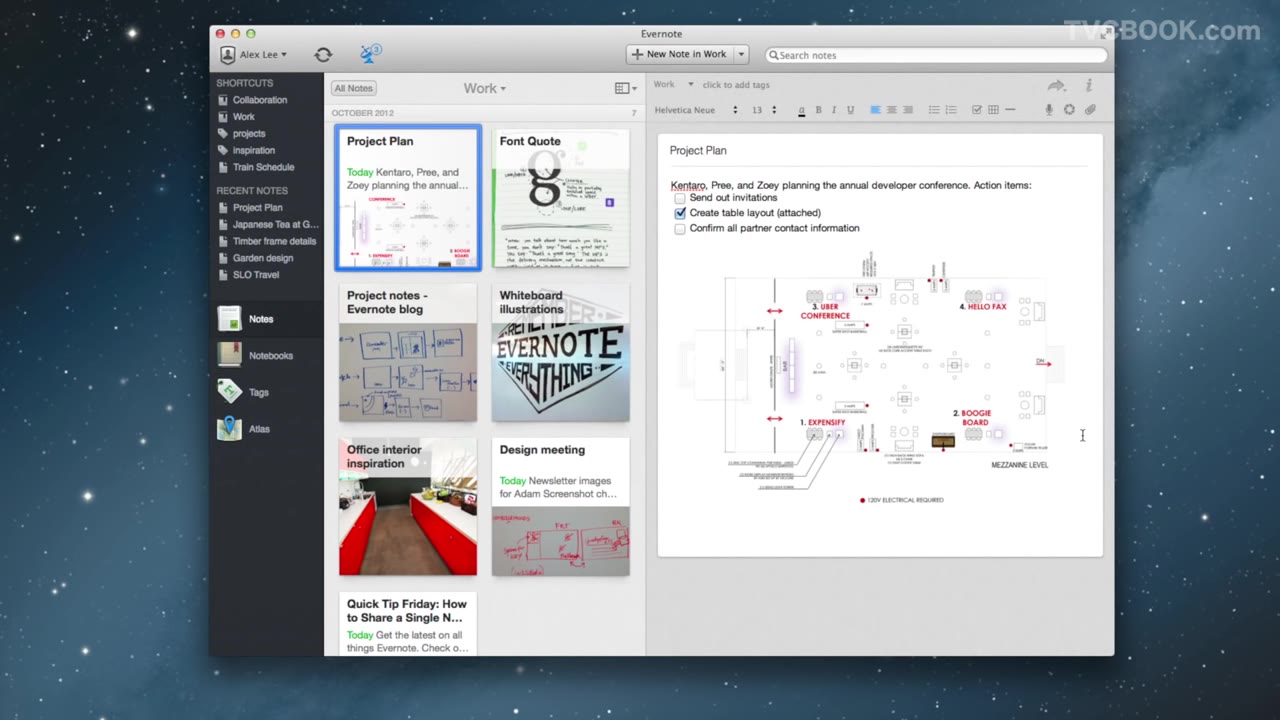Open recent note Garden design
This screenshot has height=720, width=1280.
tap(263, 258)
